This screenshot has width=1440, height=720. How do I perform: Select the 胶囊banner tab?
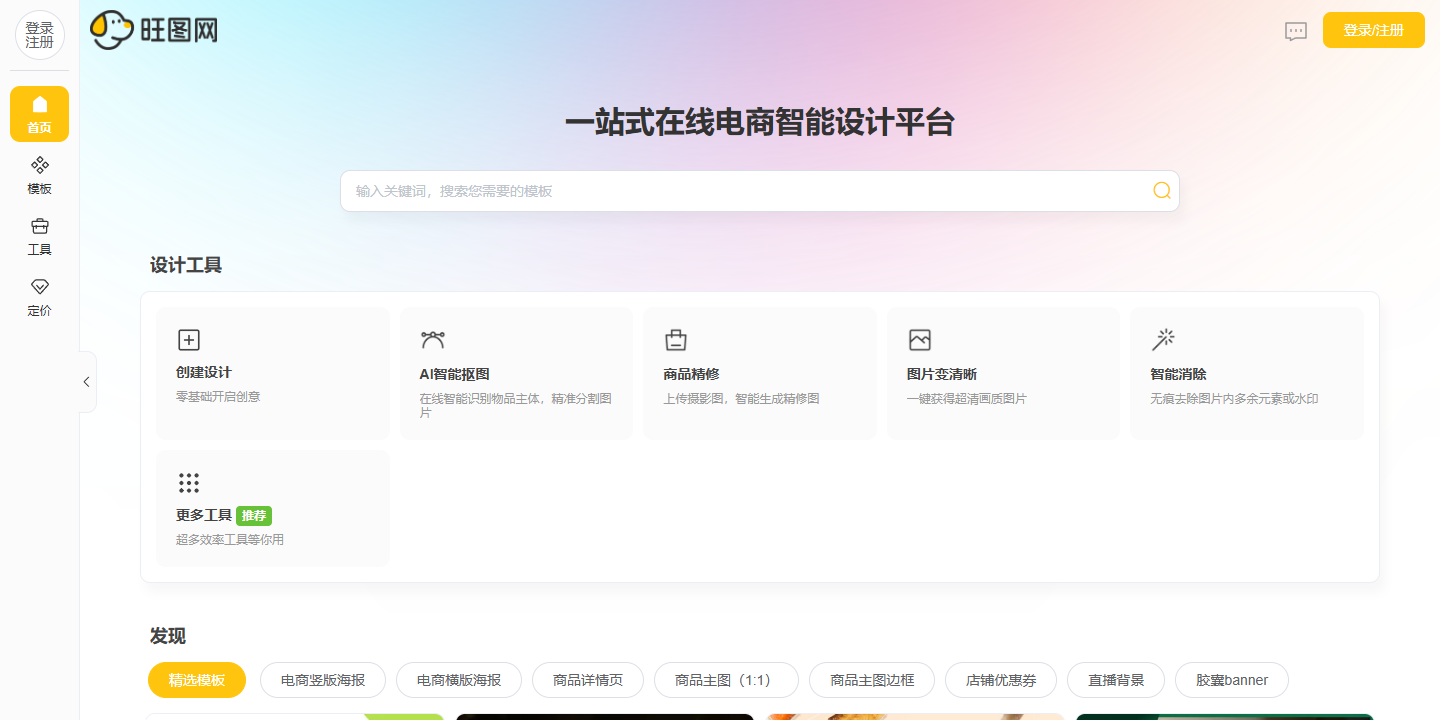[x=1232, y=680]
